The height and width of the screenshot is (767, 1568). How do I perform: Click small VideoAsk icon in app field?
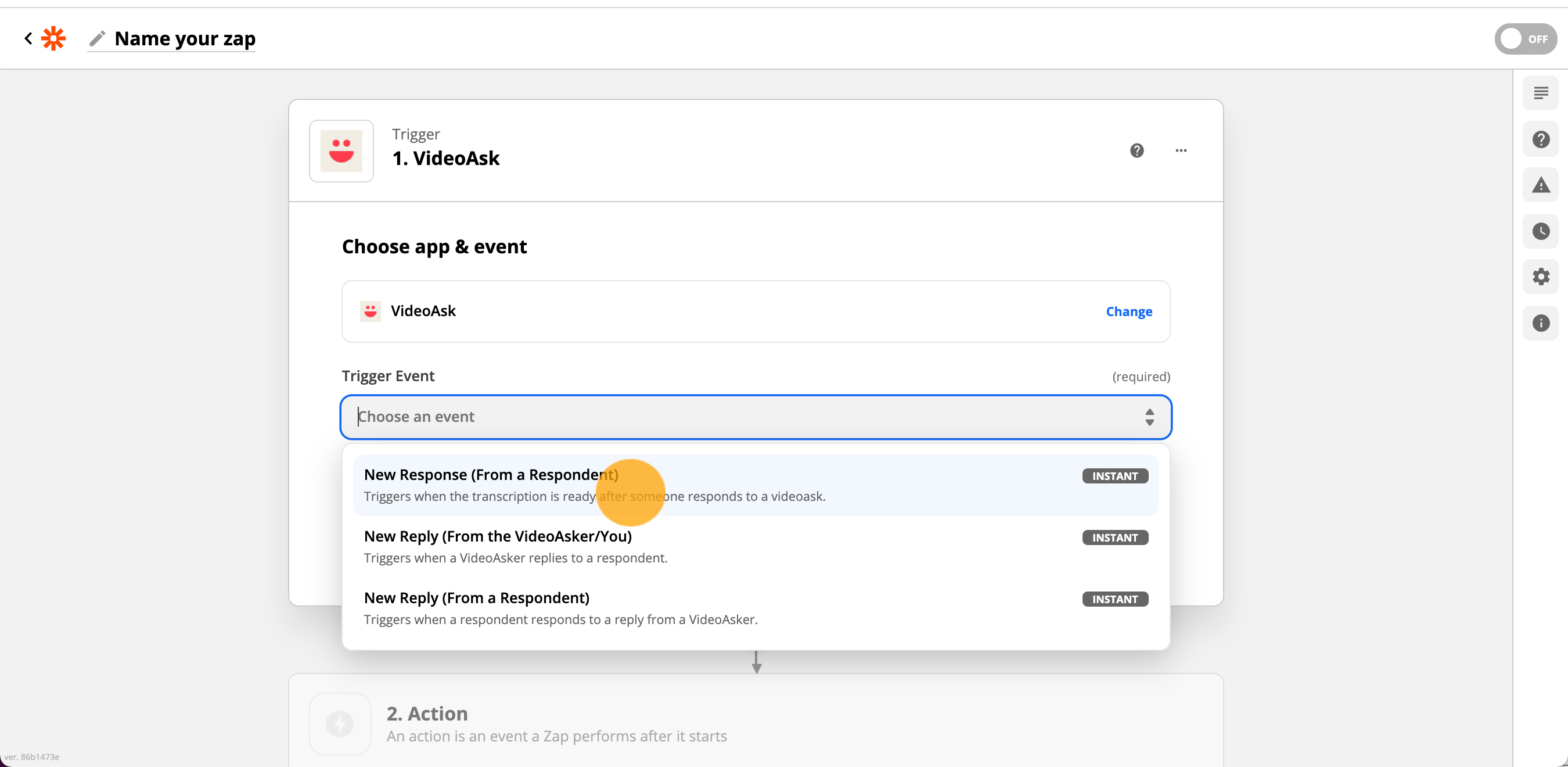tap(370, 311)
